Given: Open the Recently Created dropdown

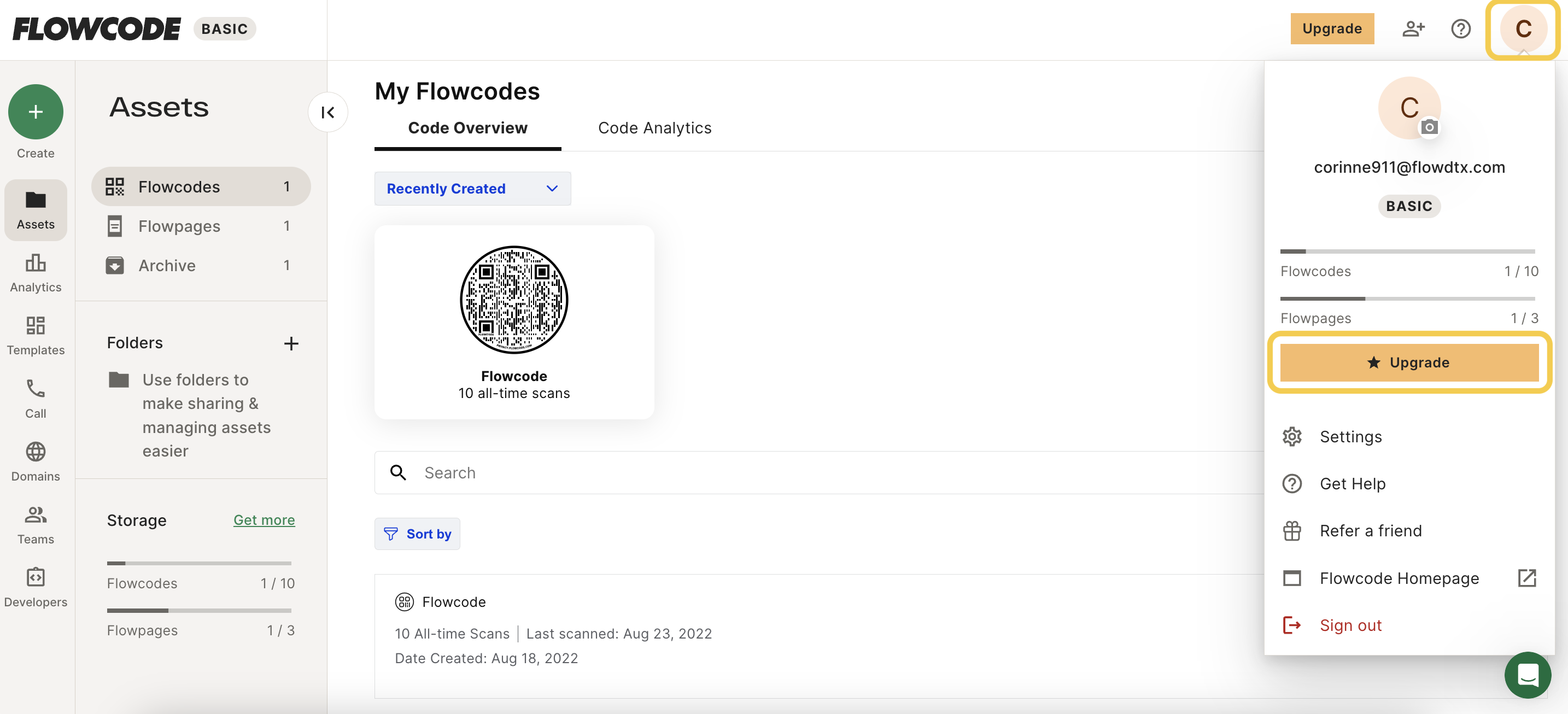Looking at the screenshot, I should click(x=472, y=189).
